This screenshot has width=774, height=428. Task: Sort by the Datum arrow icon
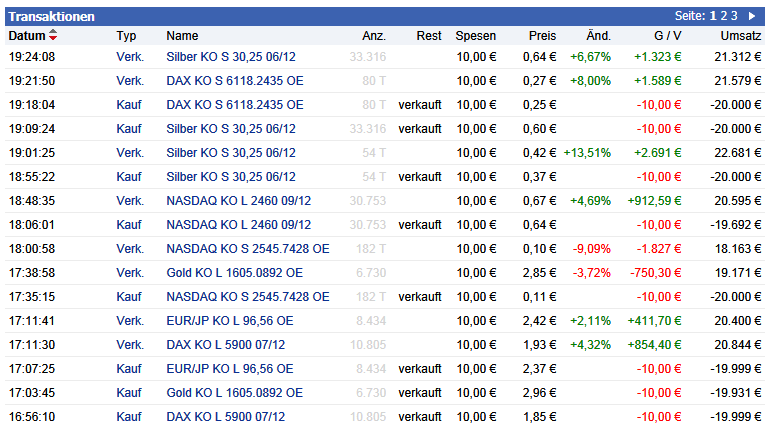[x=53, y=35]
